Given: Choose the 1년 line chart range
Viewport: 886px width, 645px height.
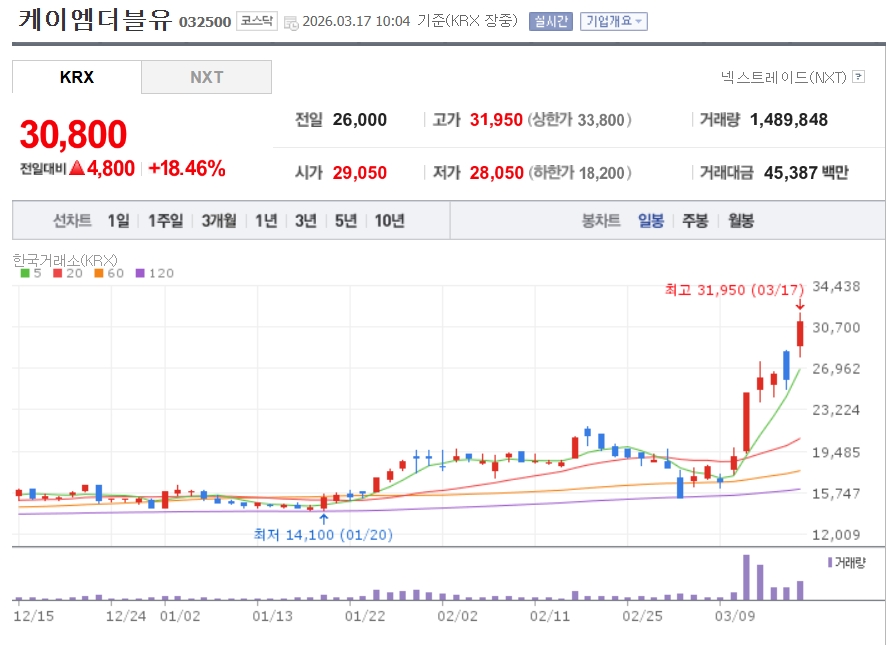Looking at the screenshot, I should 266,221.
